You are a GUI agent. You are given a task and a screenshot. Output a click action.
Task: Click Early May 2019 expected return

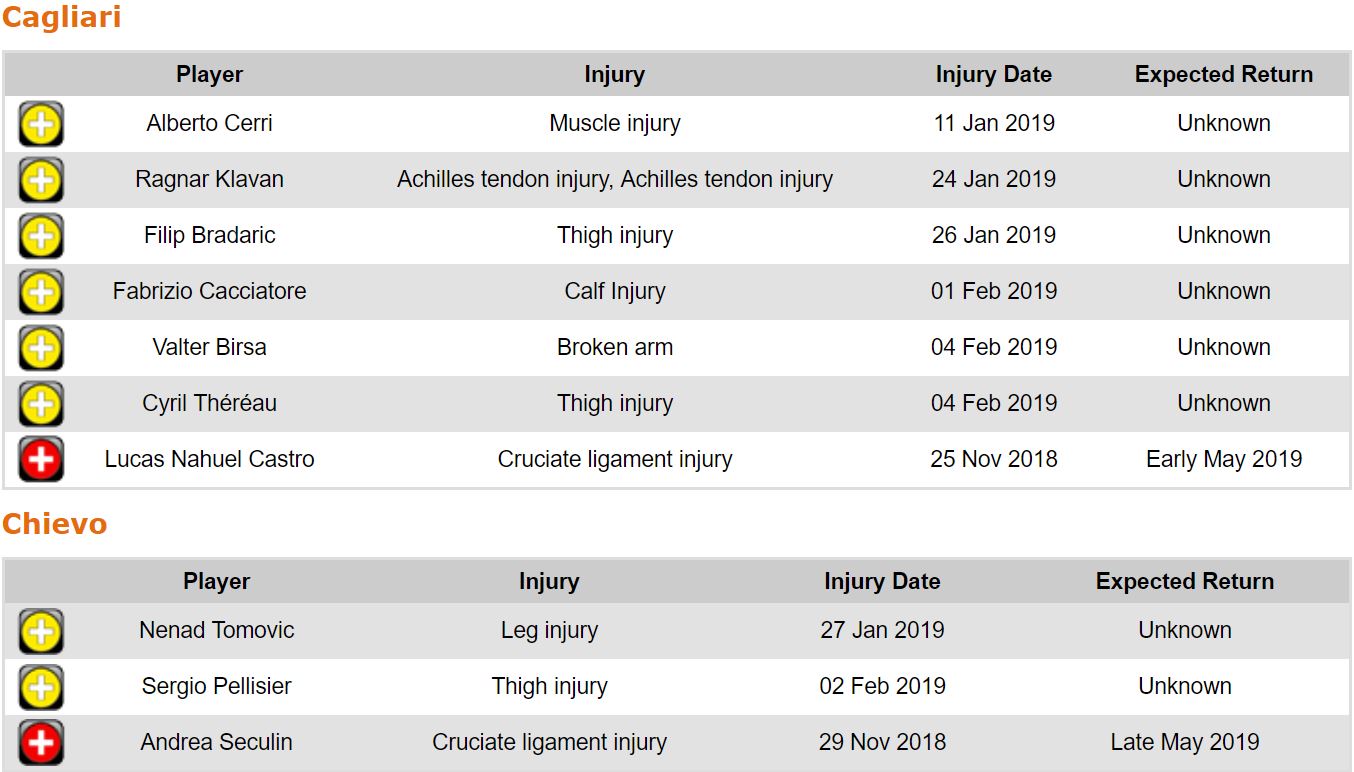click(x=1223, y=460)
